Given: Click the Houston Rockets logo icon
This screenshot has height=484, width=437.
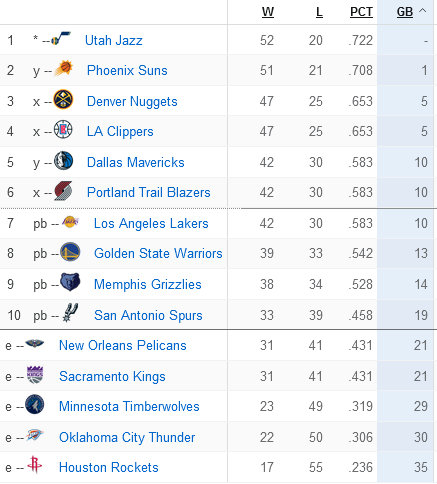Looking at the screenshot, I should 35,465.
